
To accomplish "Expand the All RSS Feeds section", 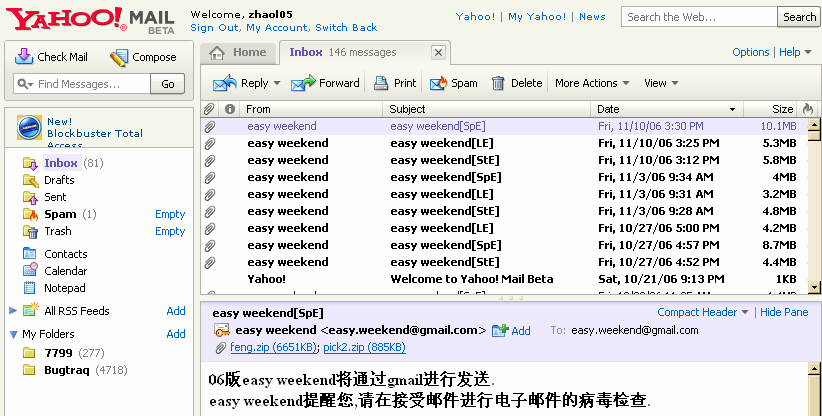I will (13, 311).
